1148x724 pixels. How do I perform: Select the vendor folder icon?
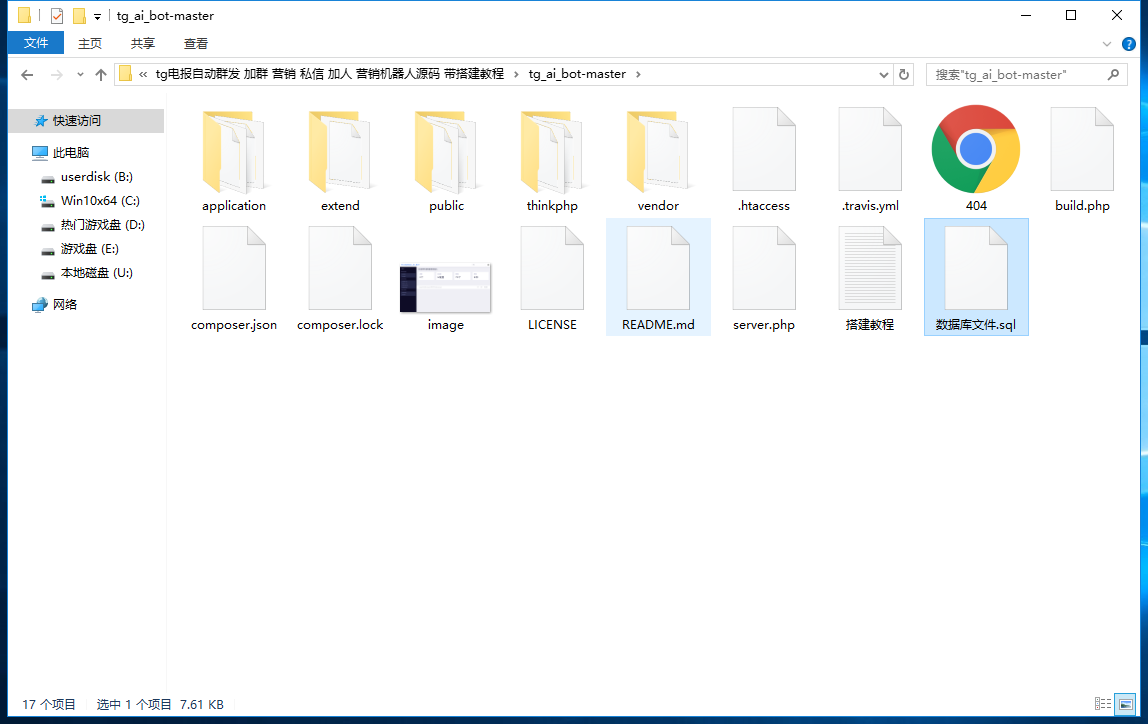(657, 152)
